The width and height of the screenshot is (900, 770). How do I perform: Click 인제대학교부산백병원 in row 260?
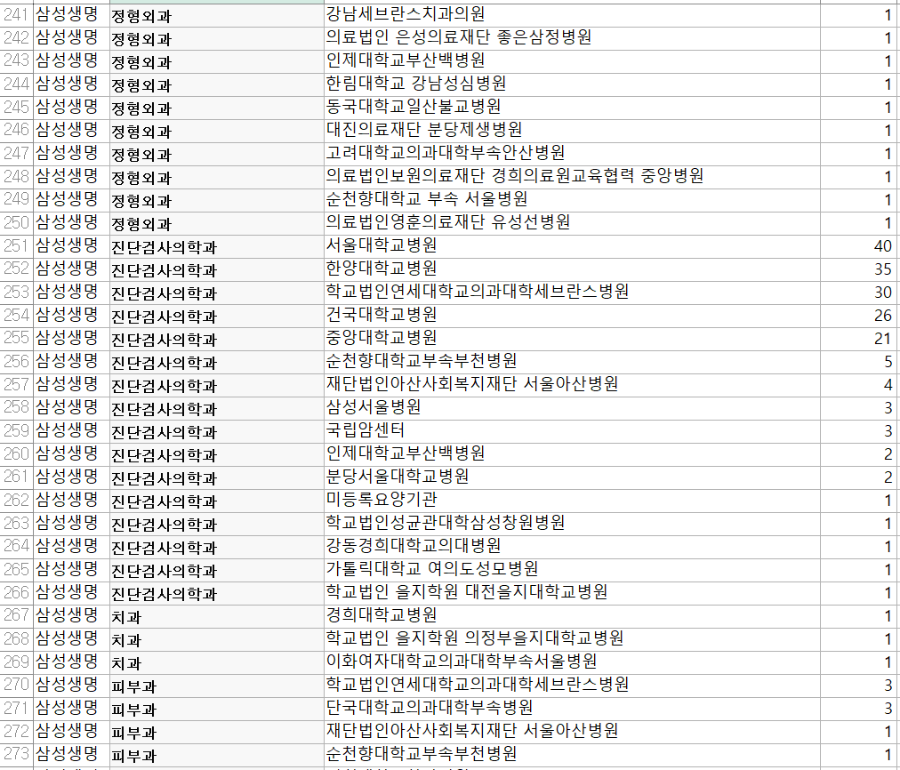pos(572,454)
